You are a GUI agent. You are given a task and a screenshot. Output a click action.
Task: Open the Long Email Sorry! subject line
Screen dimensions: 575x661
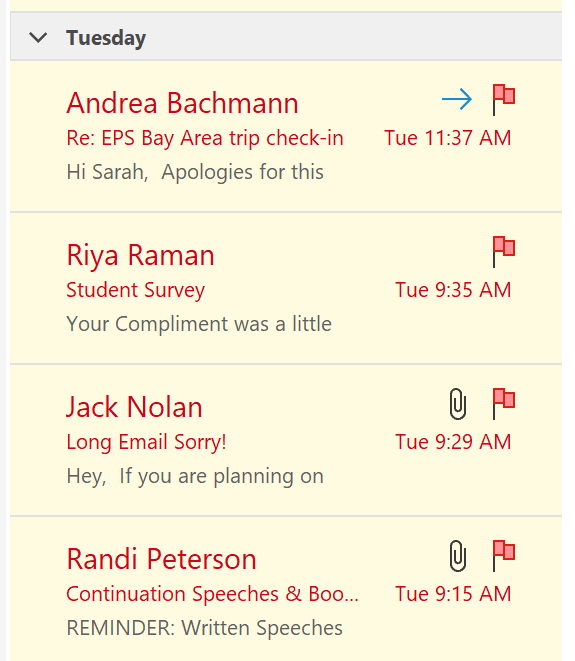point(146,442)
